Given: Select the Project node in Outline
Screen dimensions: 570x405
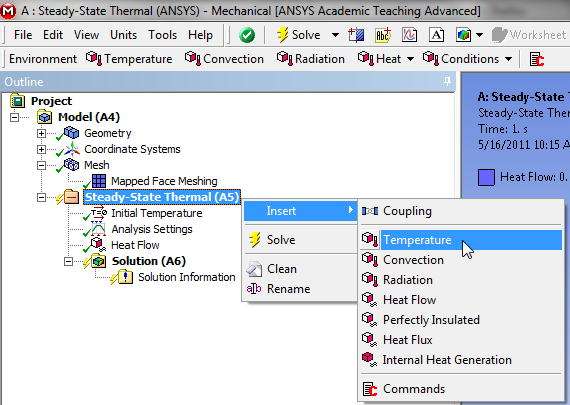Looking at the screenshot, I should pyautogui.click(x=51, y=101).
